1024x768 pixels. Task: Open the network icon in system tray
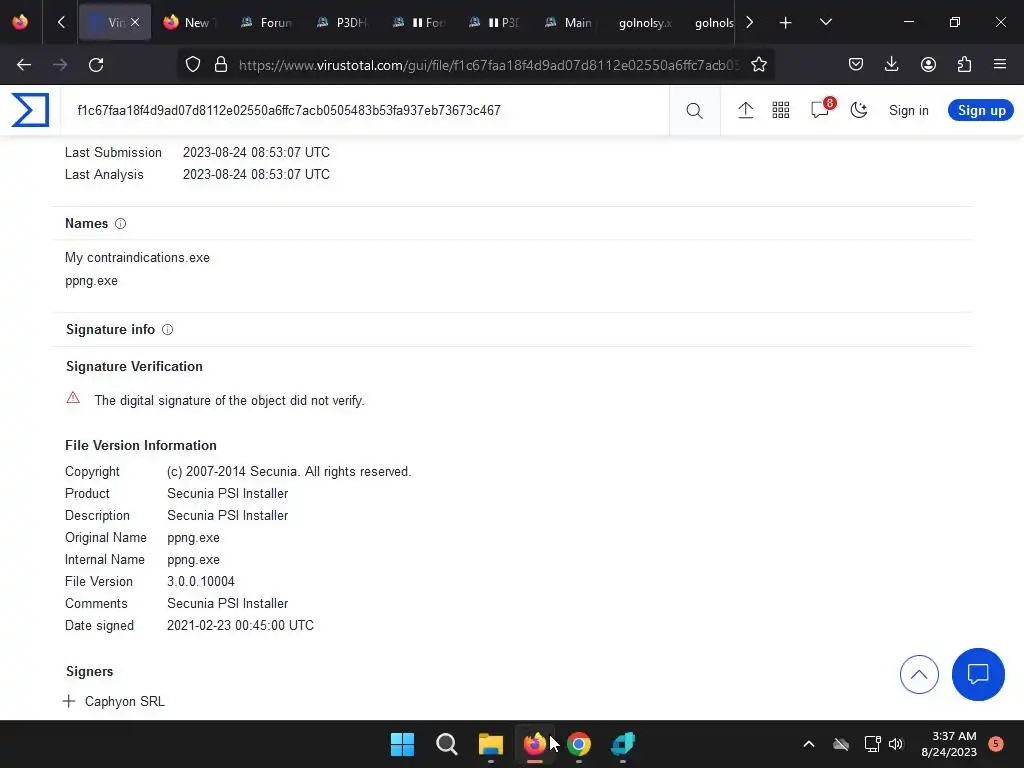(x=872, y=744)
